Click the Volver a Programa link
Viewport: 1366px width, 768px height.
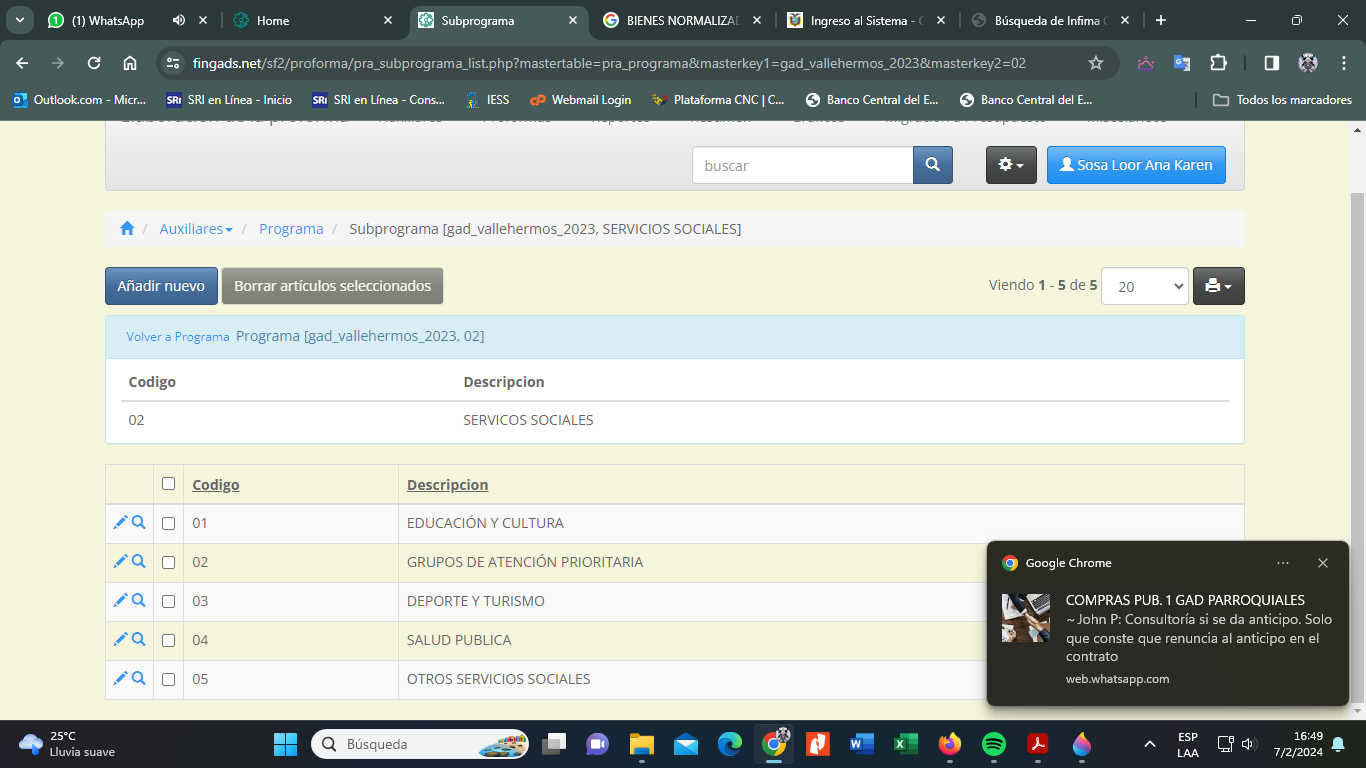pos(178,337)
